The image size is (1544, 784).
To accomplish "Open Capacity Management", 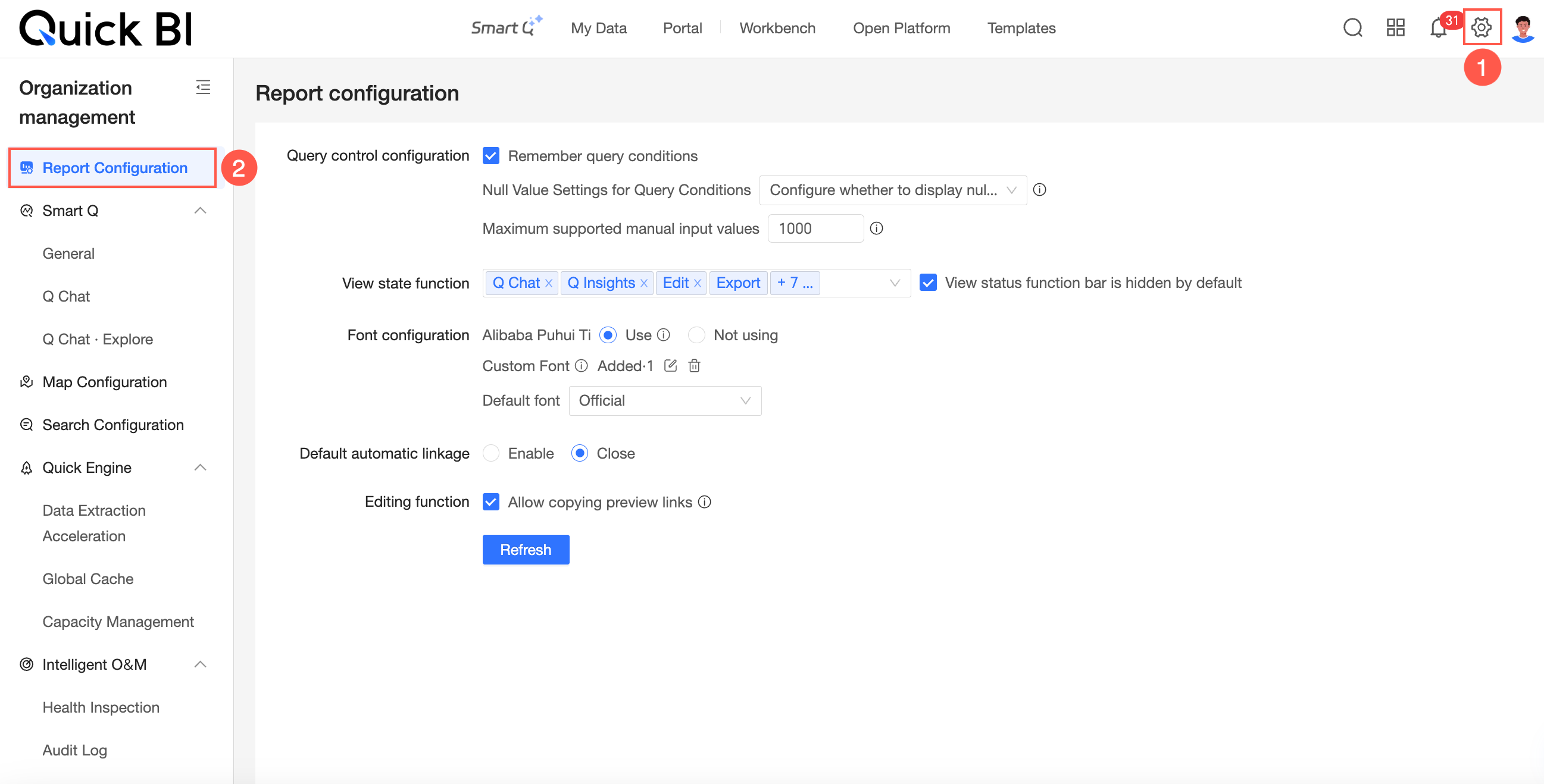I will [x=118, y=622].
